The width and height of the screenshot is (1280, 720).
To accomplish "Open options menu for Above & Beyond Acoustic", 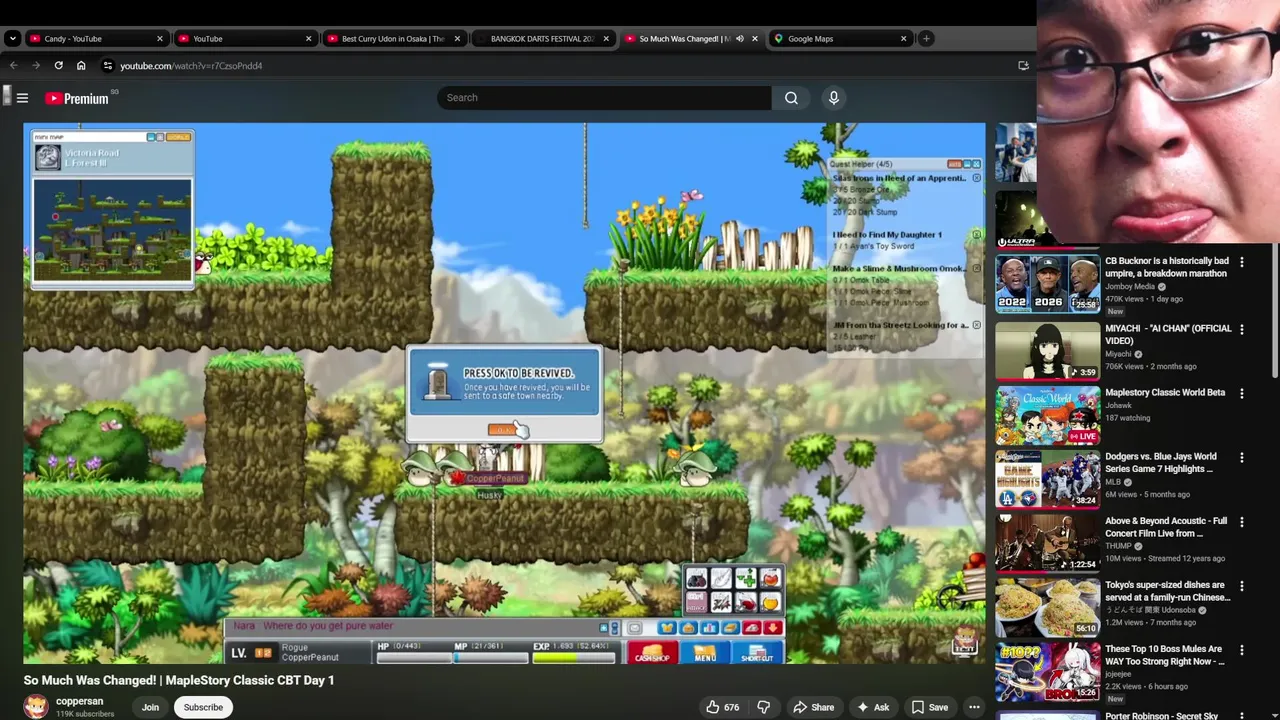I will click(x=1242, y=522).
